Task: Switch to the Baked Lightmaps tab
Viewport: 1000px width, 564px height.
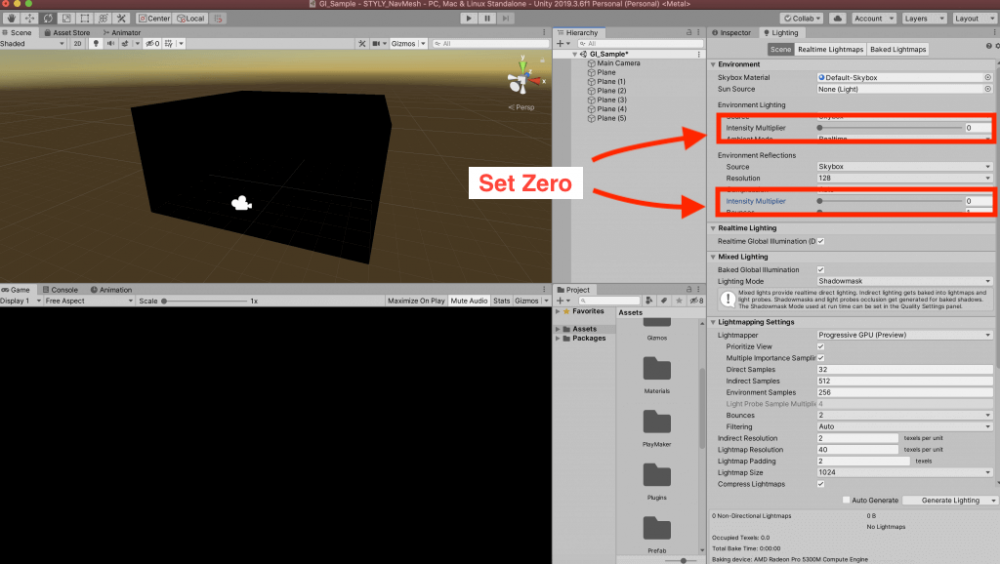Action: tap(897, 49)
